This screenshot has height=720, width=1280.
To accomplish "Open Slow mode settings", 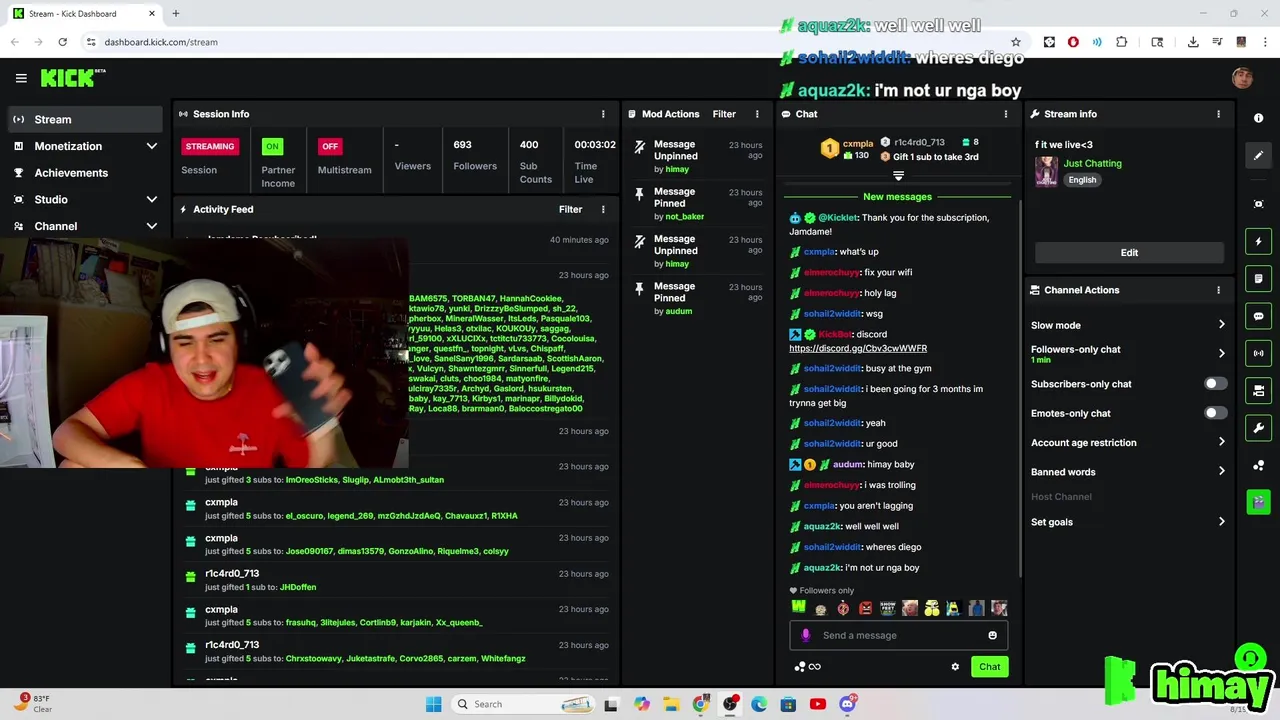I will click(x=1128, y=325).
